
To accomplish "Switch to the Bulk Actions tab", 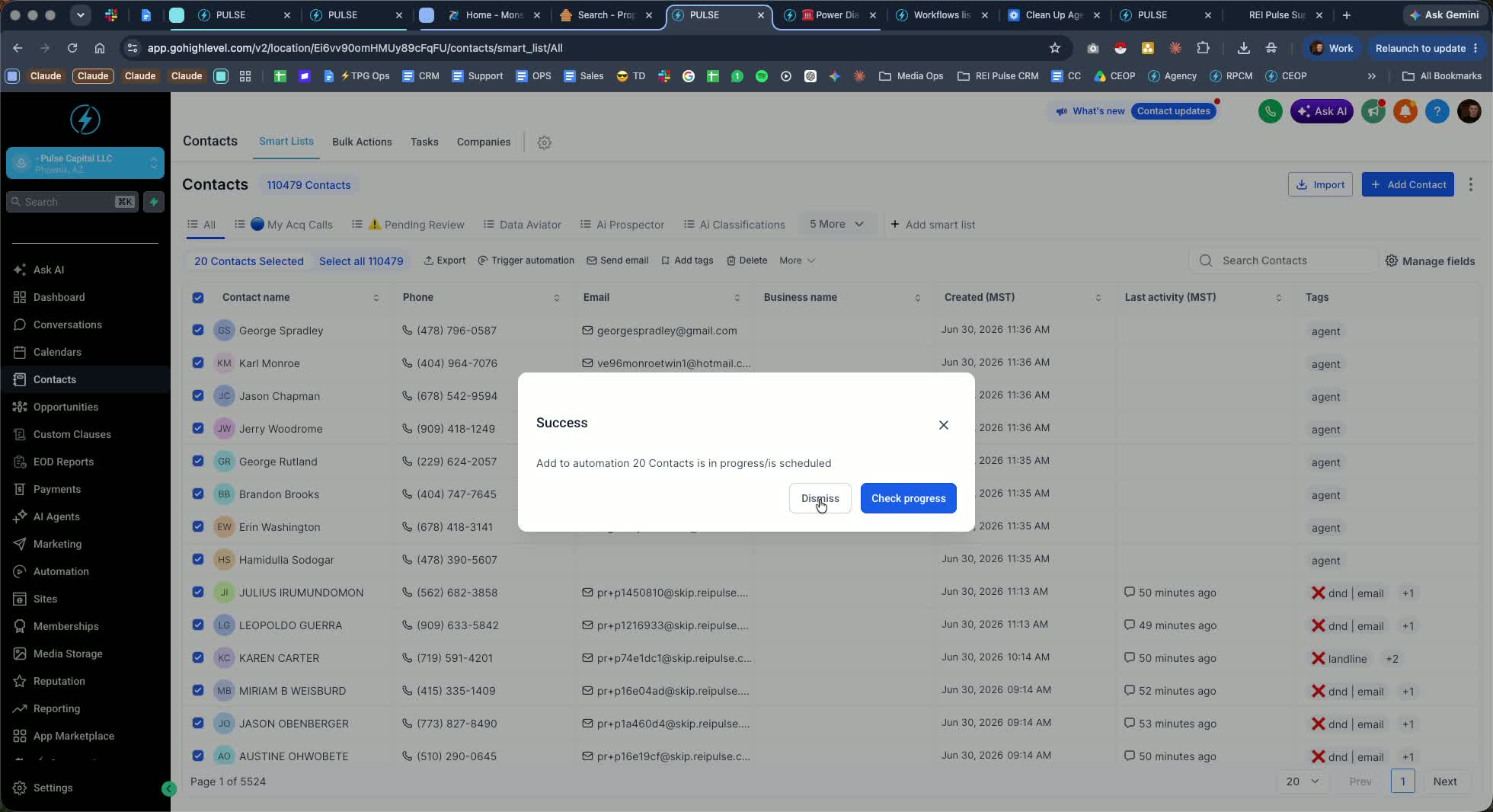I will point(362,142).
